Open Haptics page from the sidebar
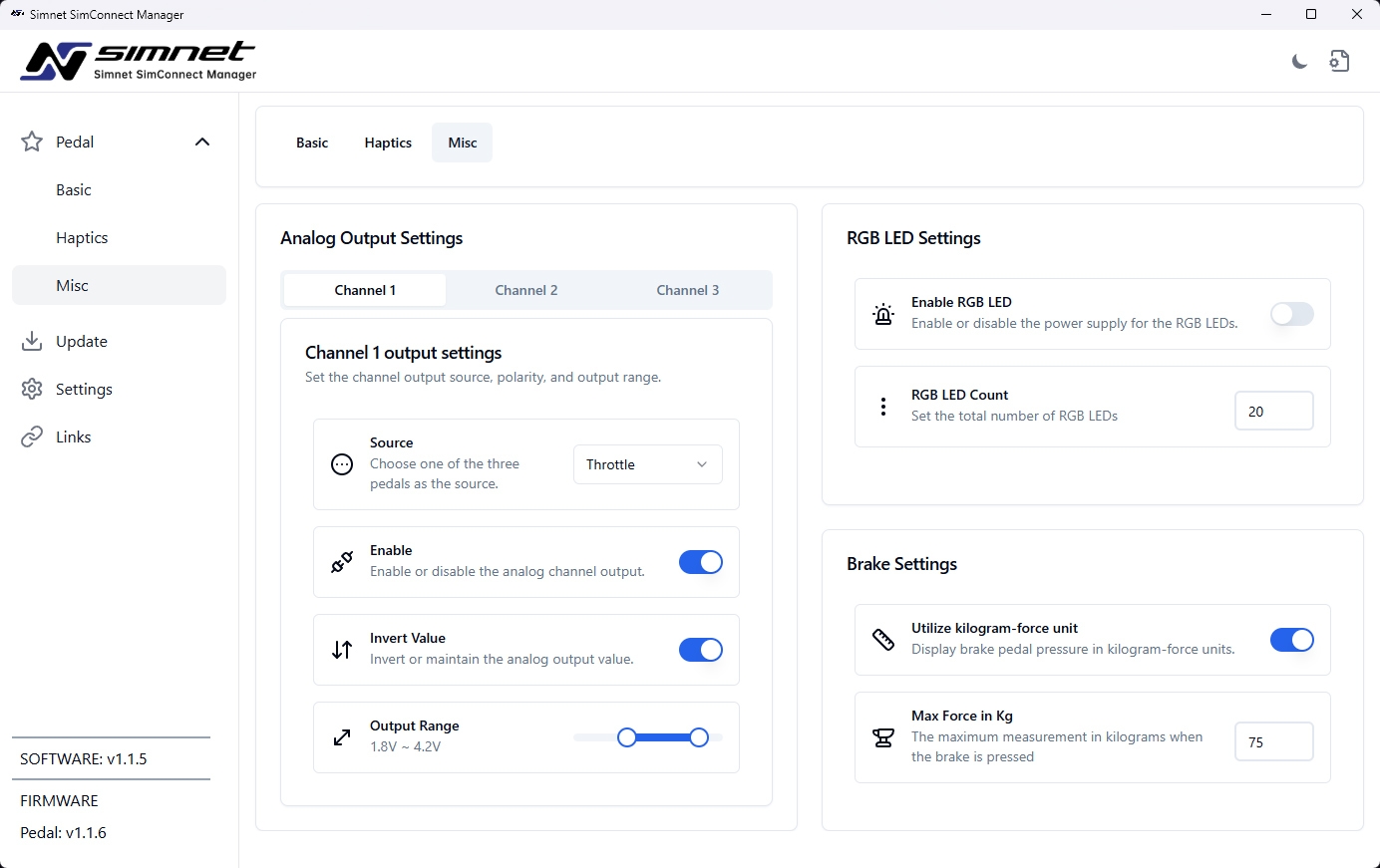This screenshot has height=868, width=1380. 82,237
